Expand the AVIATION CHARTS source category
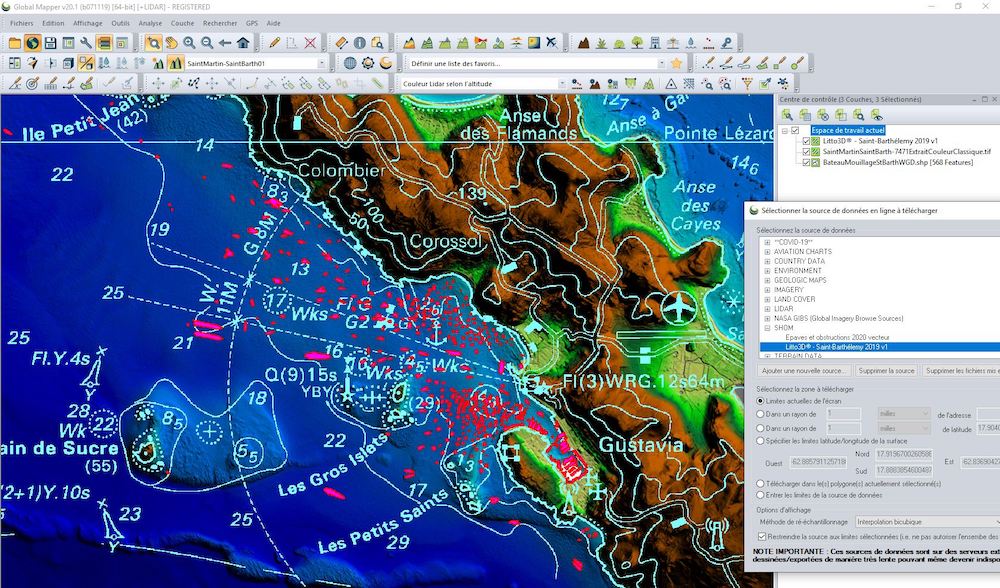The width and height of the screenshot is (1000, 588). [x=767, y=252]
